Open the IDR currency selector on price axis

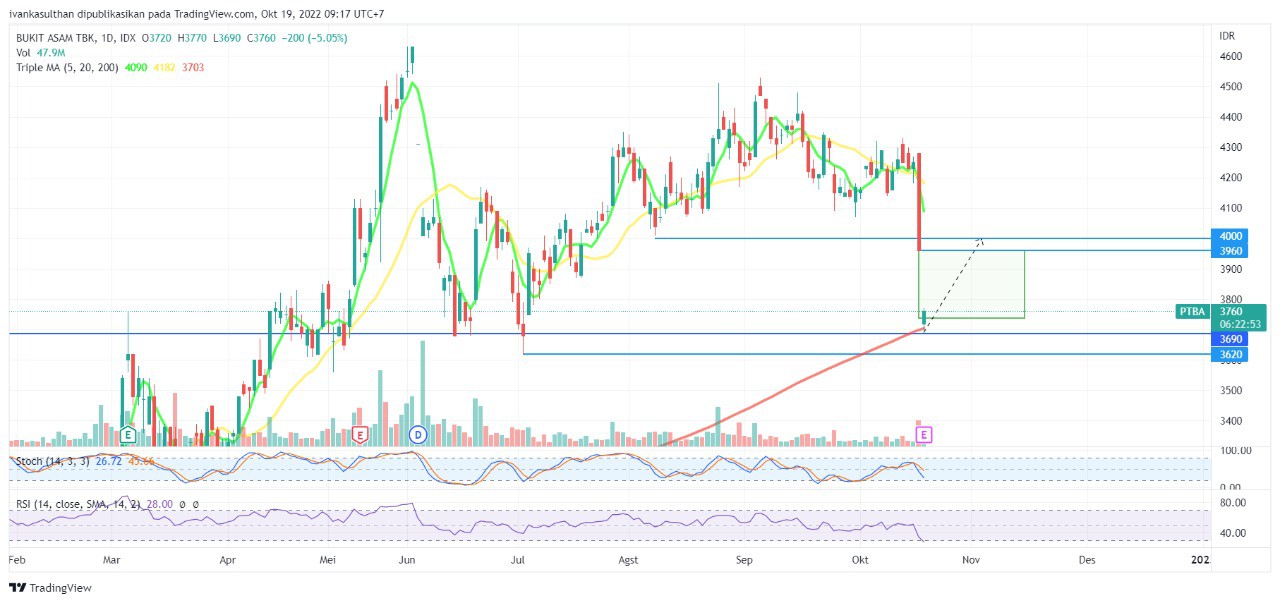tap(1227, 36)
